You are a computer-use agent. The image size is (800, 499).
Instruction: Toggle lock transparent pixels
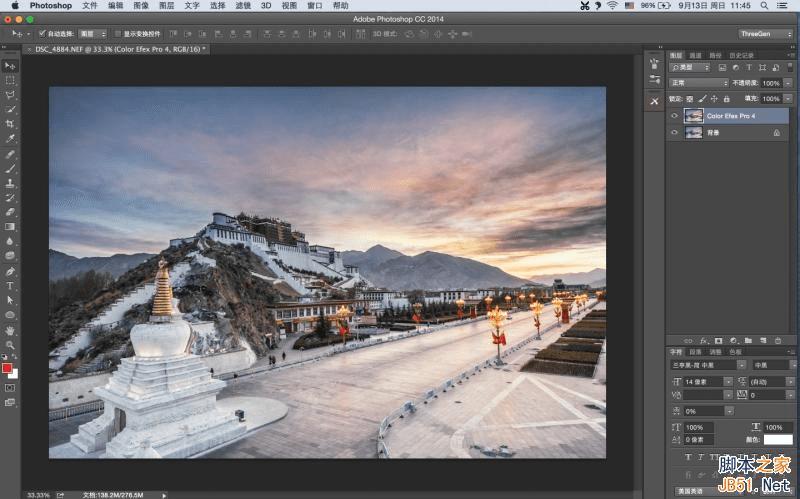[x=690, y=98]
